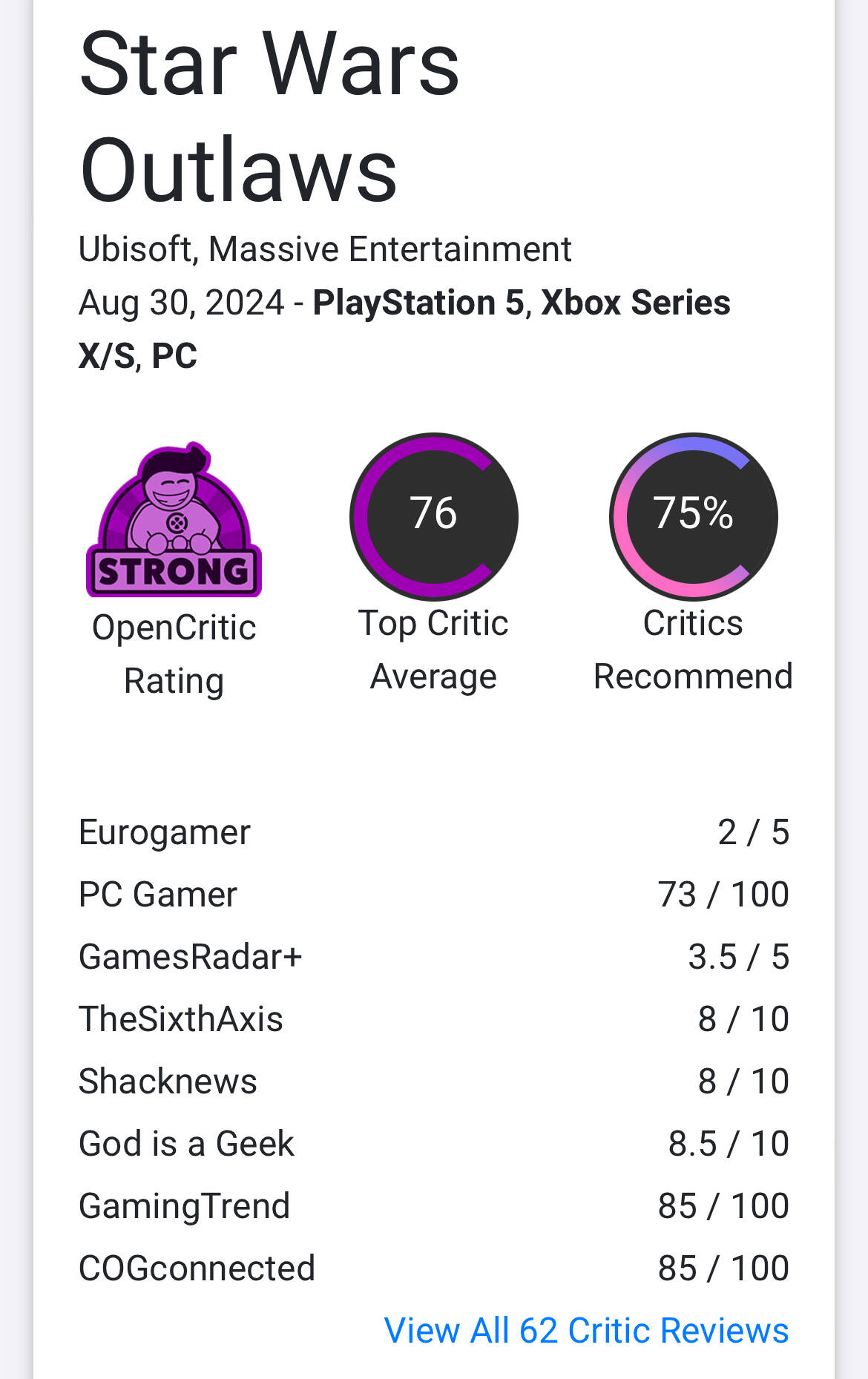Tap the 76 Top Critic Average circle
The image size is (868, 1379).
pos(434,516)
